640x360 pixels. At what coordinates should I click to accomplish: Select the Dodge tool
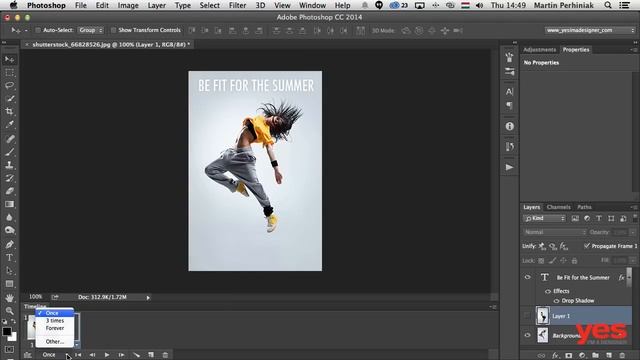(9, 230)
